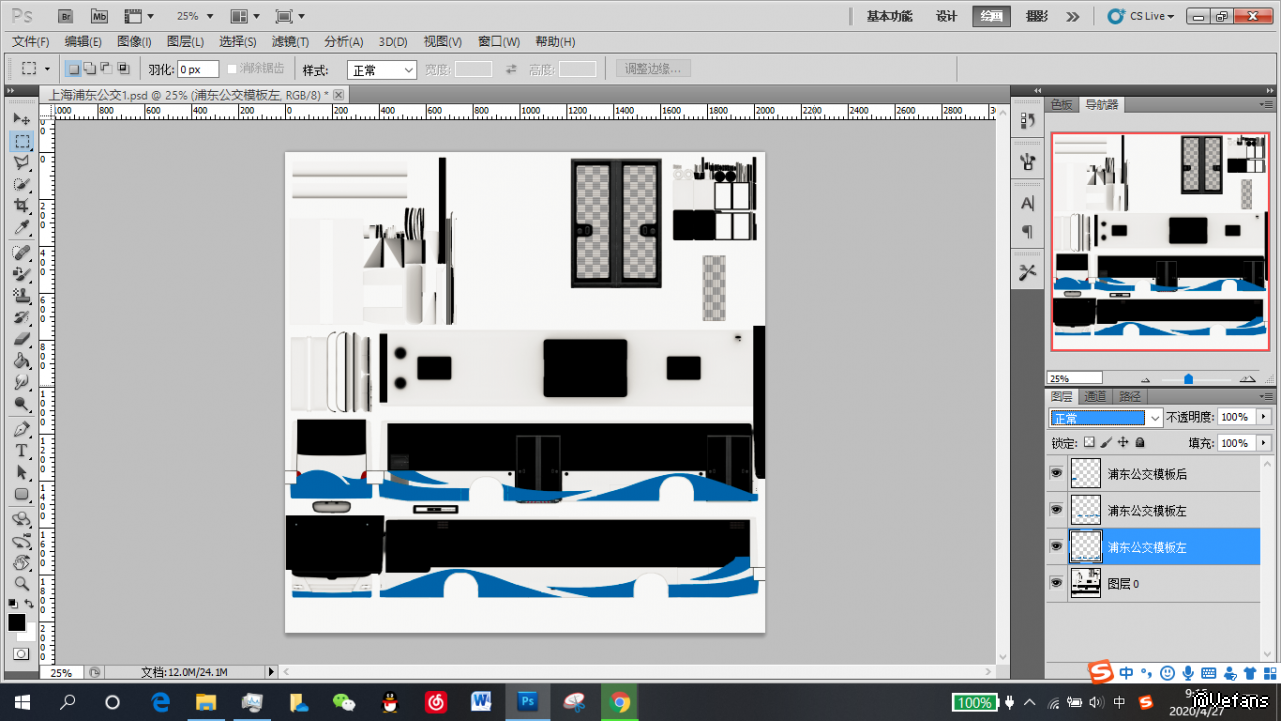Click the 基本功能 workspace button
The image size is (1281, 721).
pos(889,16)
